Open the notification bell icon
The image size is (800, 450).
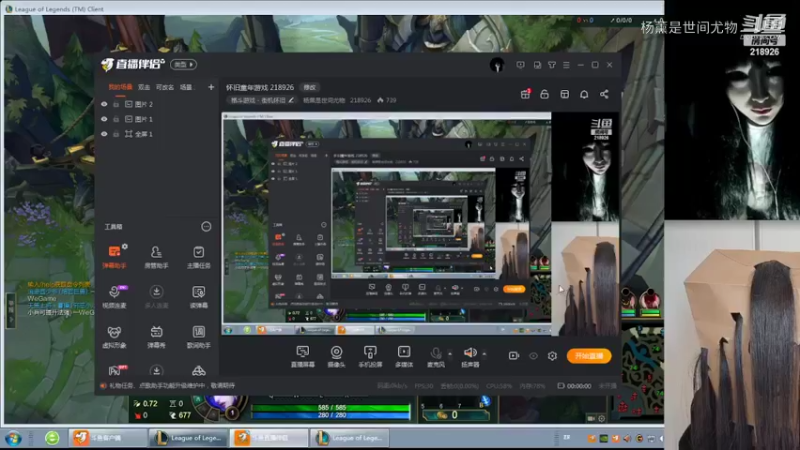click(x=584, y=94)
